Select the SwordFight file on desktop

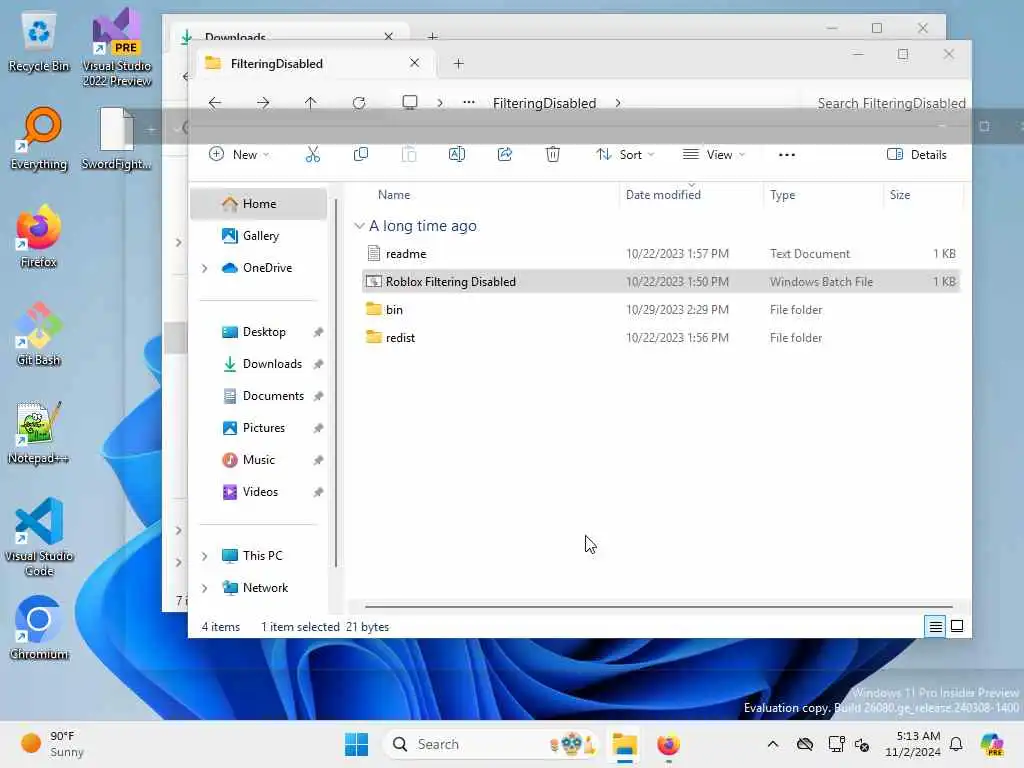tap(116, 138)
